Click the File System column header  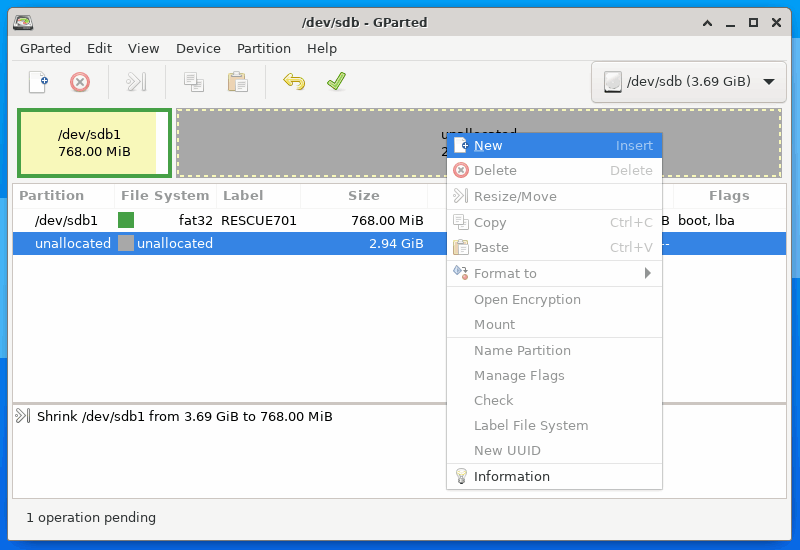coord(165,196)
